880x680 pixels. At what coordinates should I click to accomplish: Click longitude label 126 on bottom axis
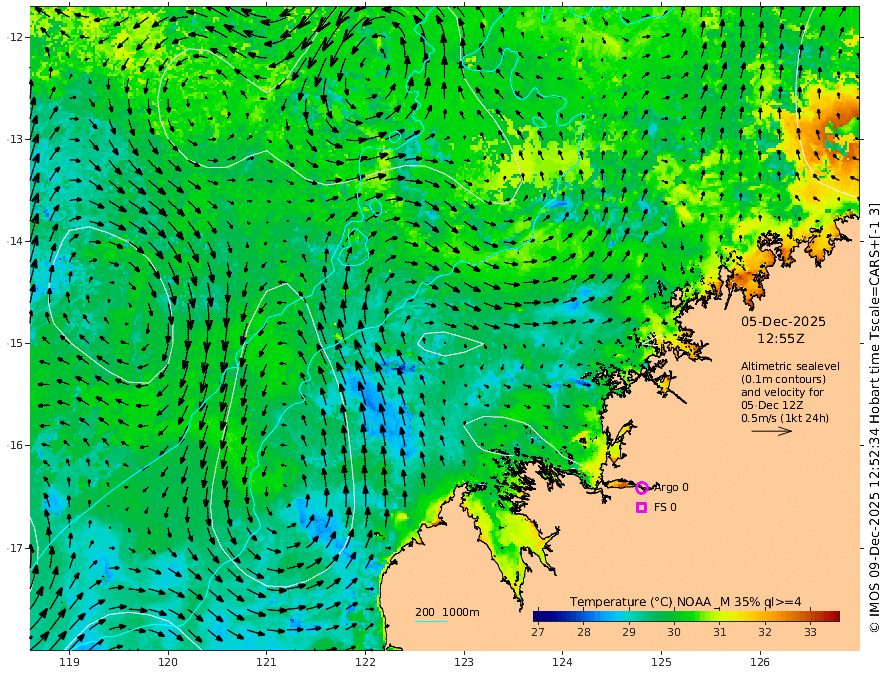point(760,662)
